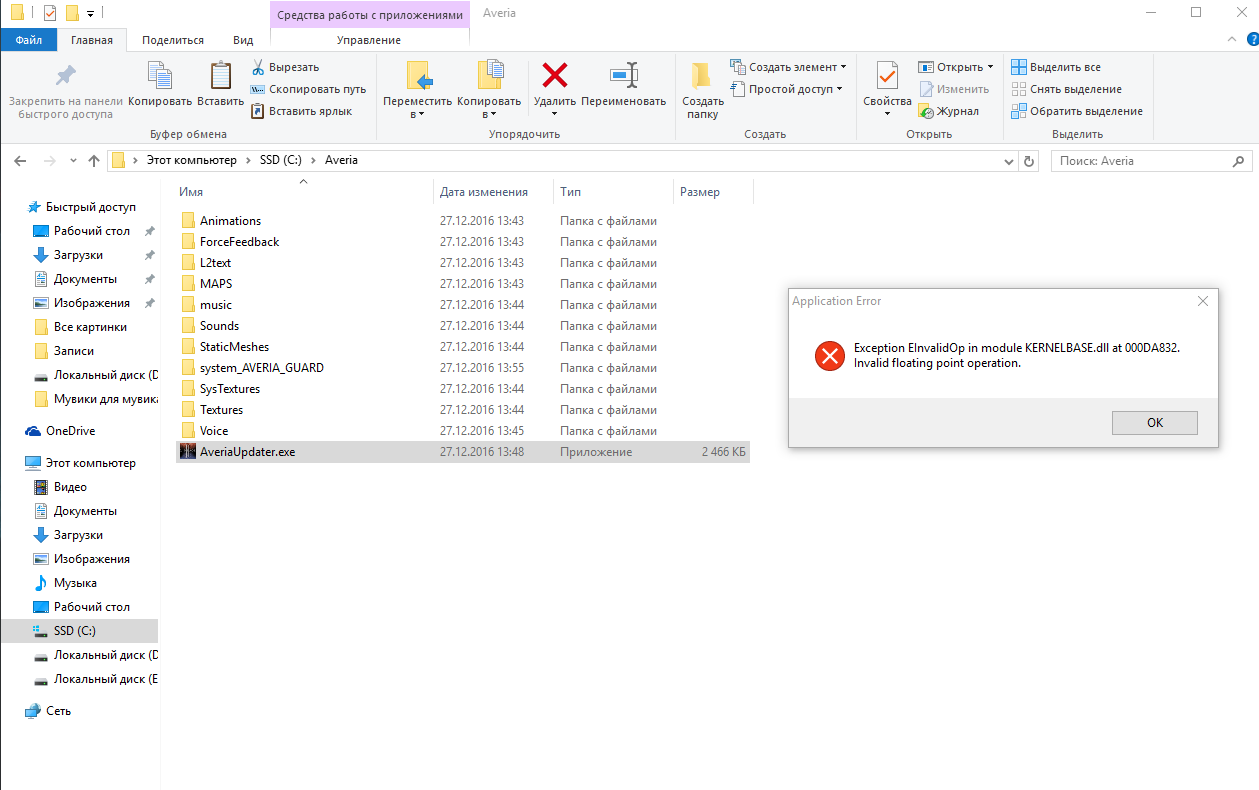Click the Копировать clipboard icon
Viewport: 1259px width, 790px height.
pos(160,76)
